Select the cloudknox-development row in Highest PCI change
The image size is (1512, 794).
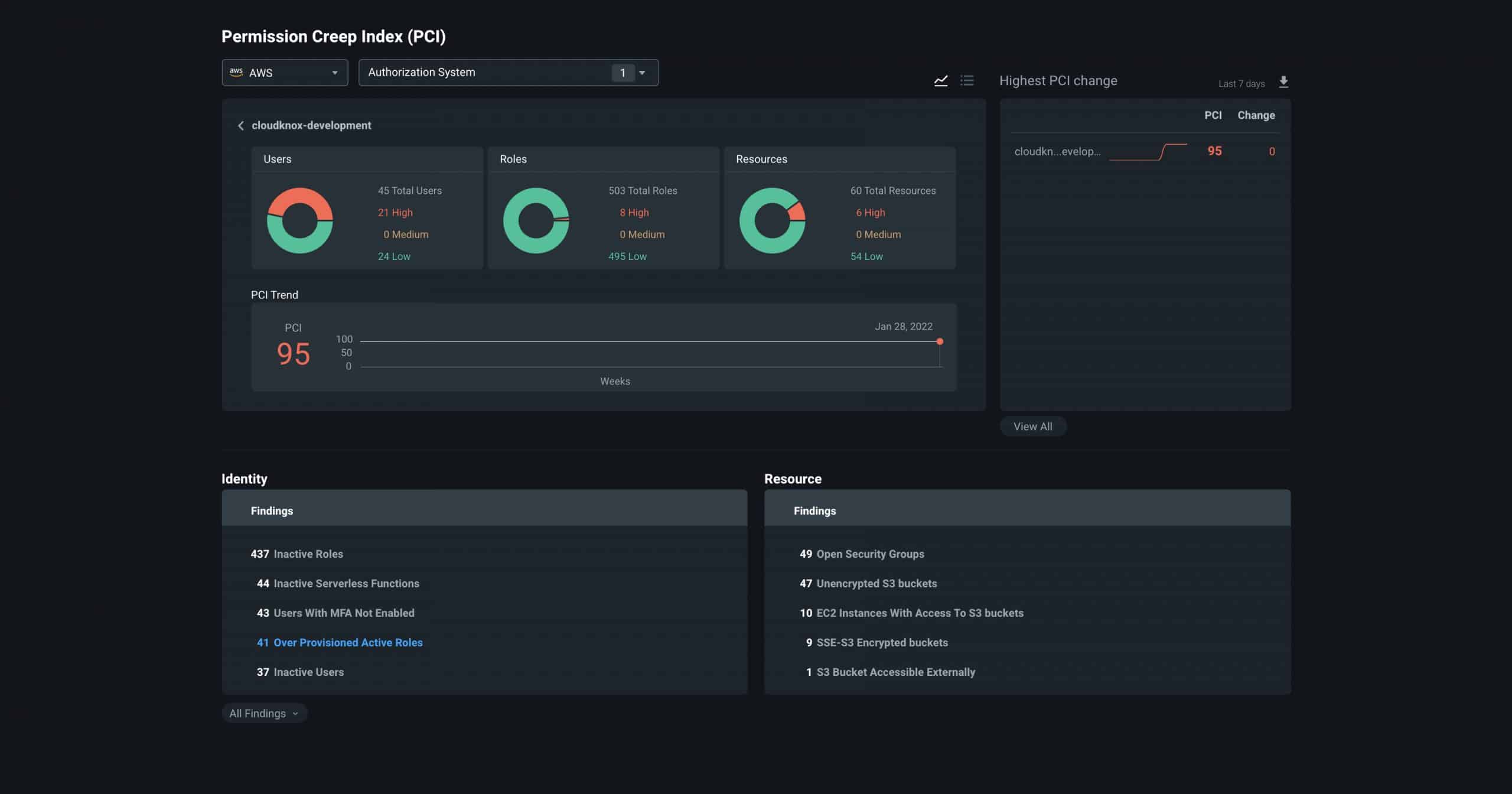(1057, 151)
